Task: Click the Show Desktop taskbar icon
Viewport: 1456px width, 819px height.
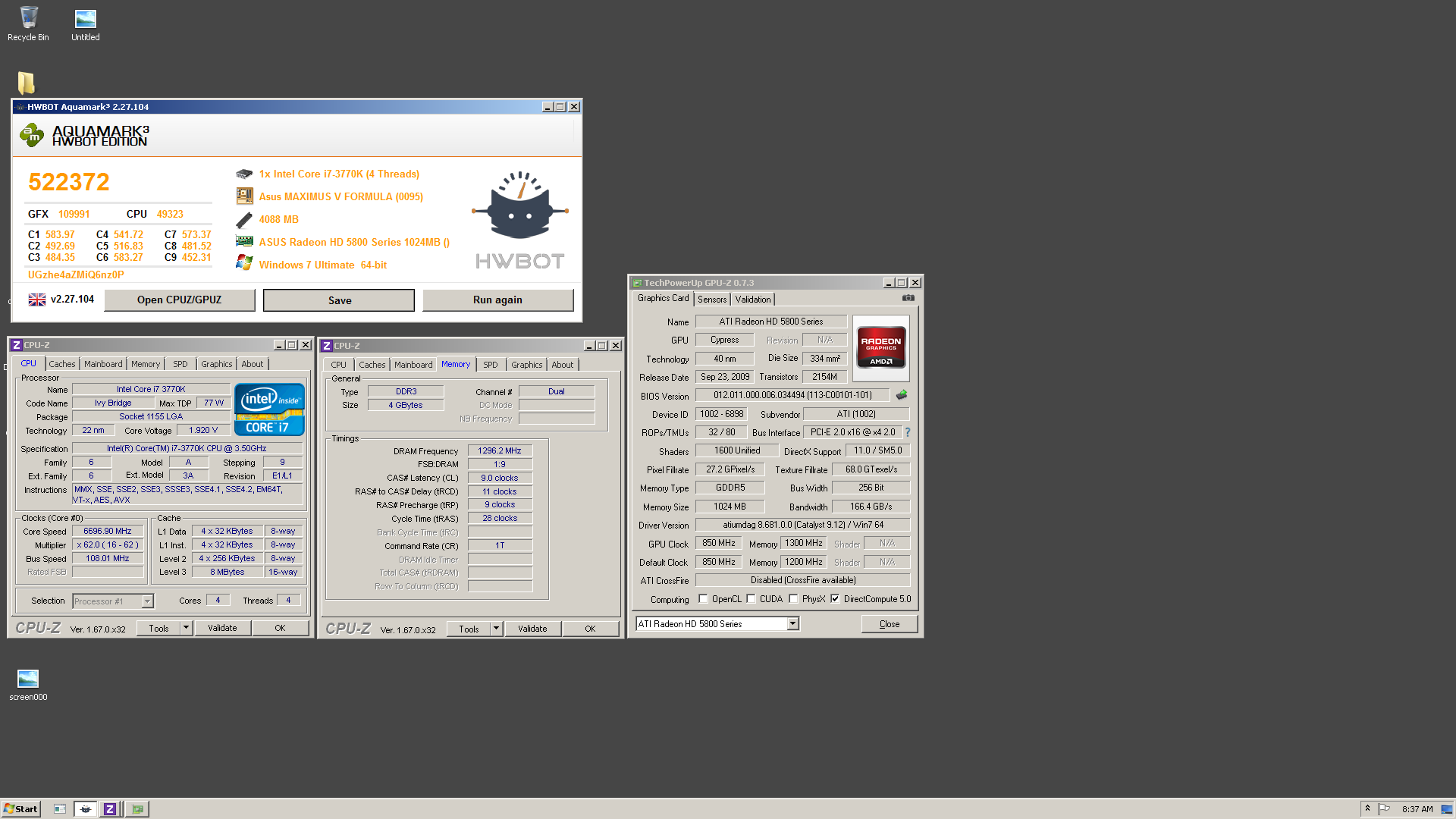Action: click(x=60, y=809)
